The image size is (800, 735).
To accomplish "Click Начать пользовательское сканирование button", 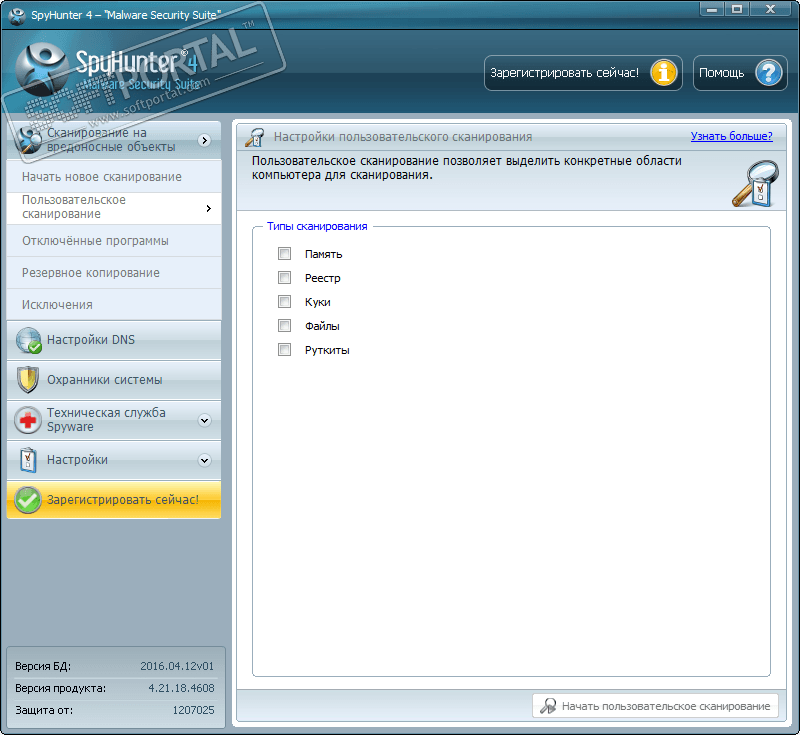I will pyautogui.click(x=655, y=706).
